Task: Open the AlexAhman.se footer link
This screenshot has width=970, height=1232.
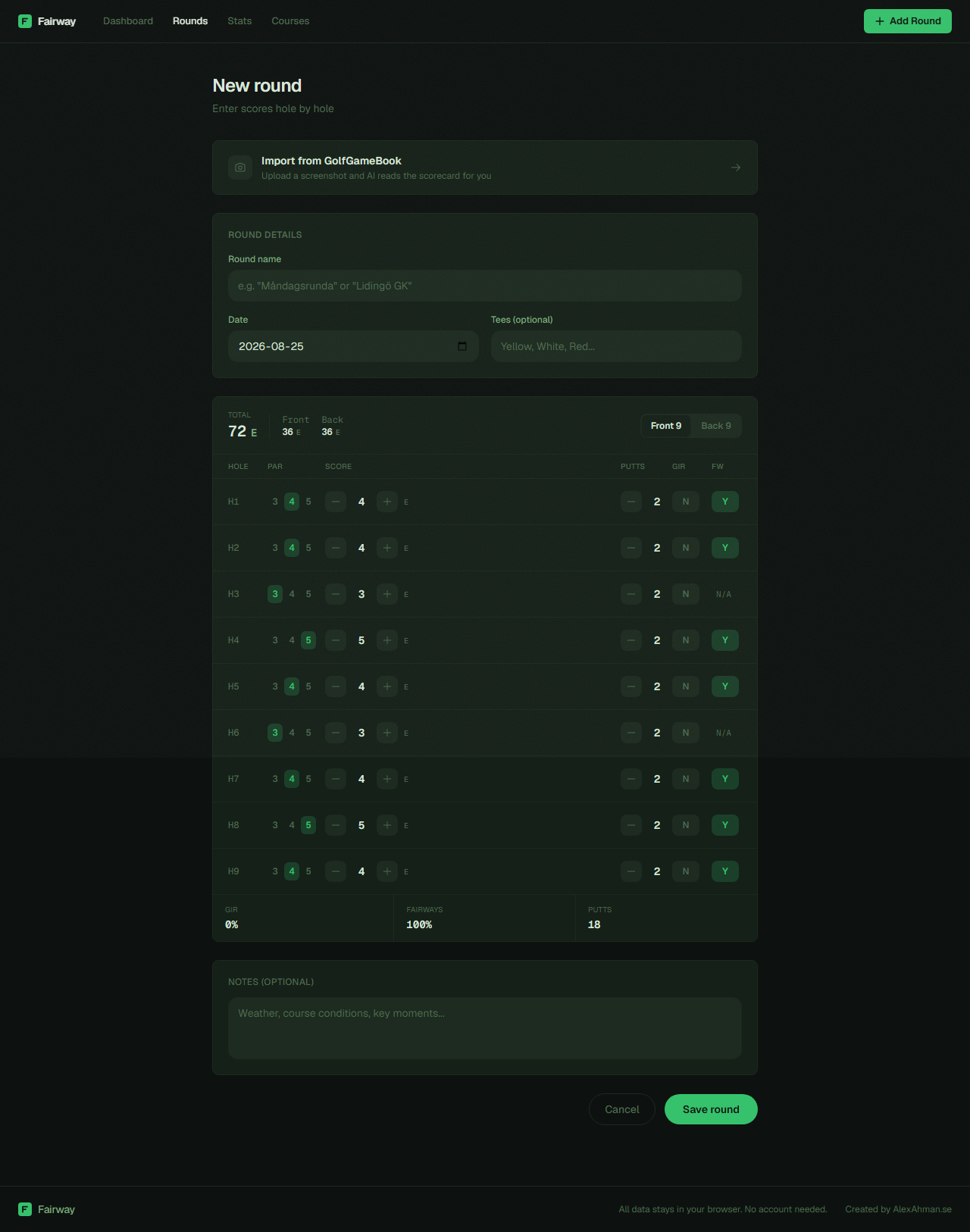Action: tap(922, 1209)
